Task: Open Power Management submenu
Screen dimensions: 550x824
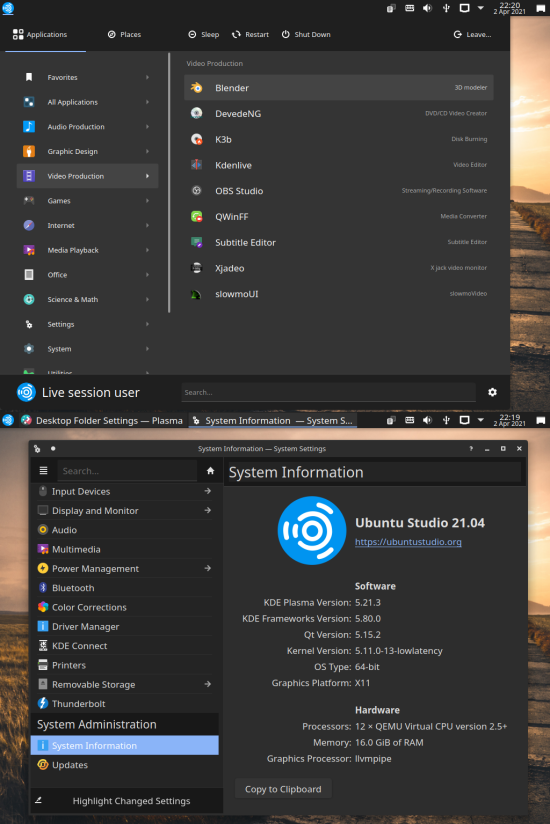Action: pyautogui.click(x=125, y=569)
